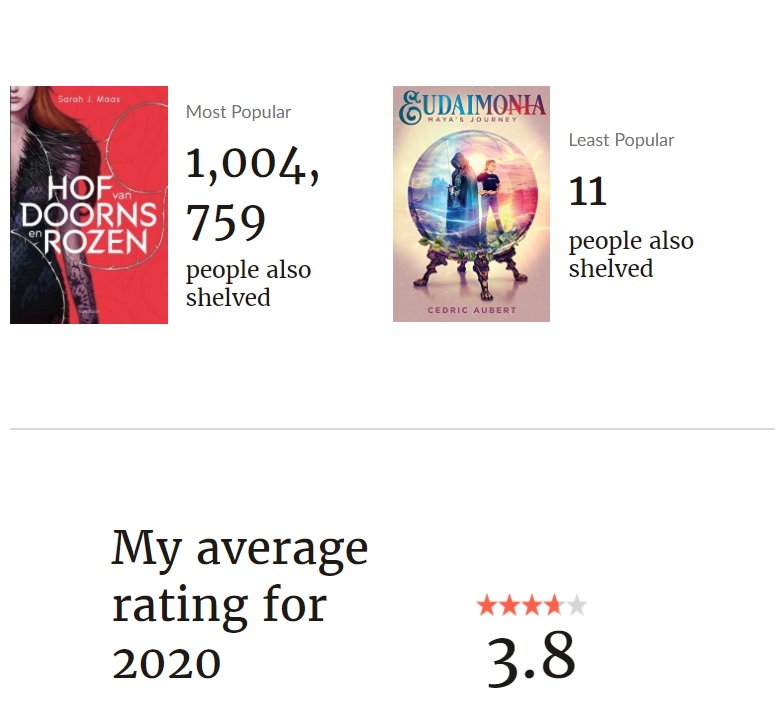Click the Eudaimonia title on the cover
The height and width of the screenshot is (712, 782).
(x=471, y=105)
